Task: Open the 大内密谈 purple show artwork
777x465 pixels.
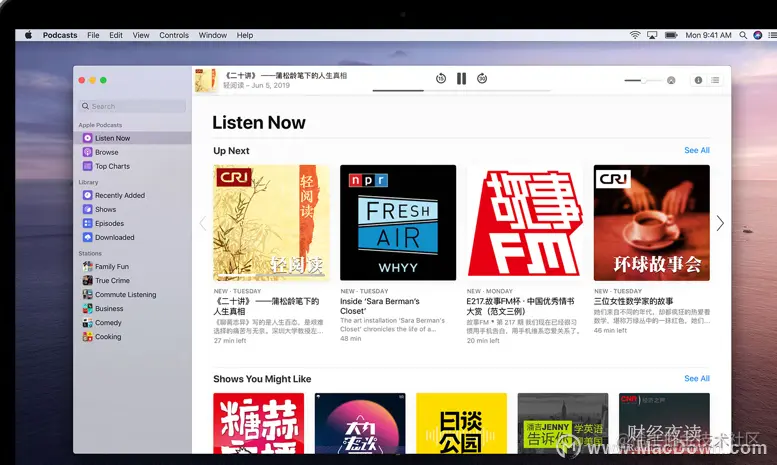Action: (360, 423)
